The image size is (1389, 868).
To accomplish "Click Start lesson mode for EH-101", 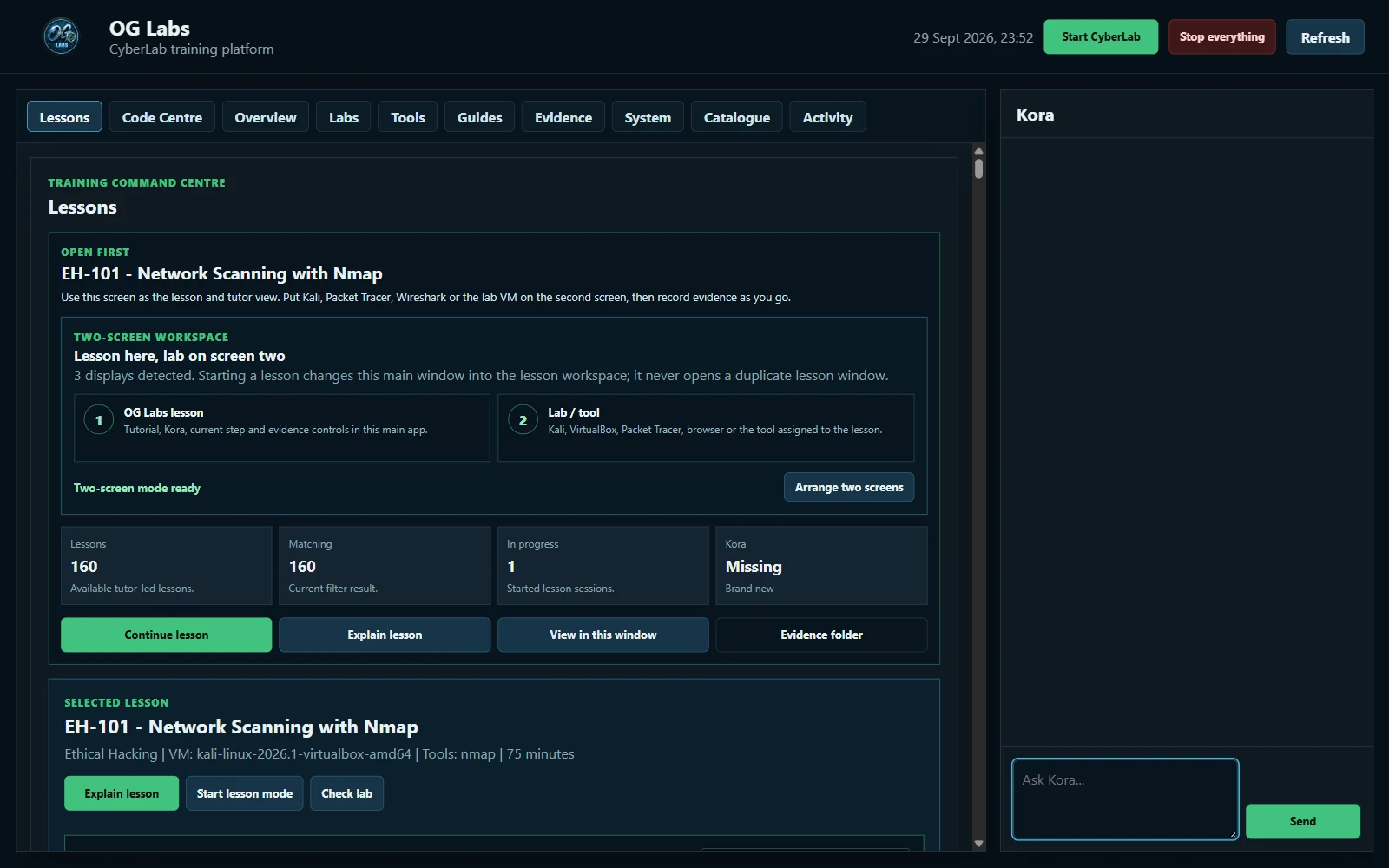I will click(x=245, y=793).
